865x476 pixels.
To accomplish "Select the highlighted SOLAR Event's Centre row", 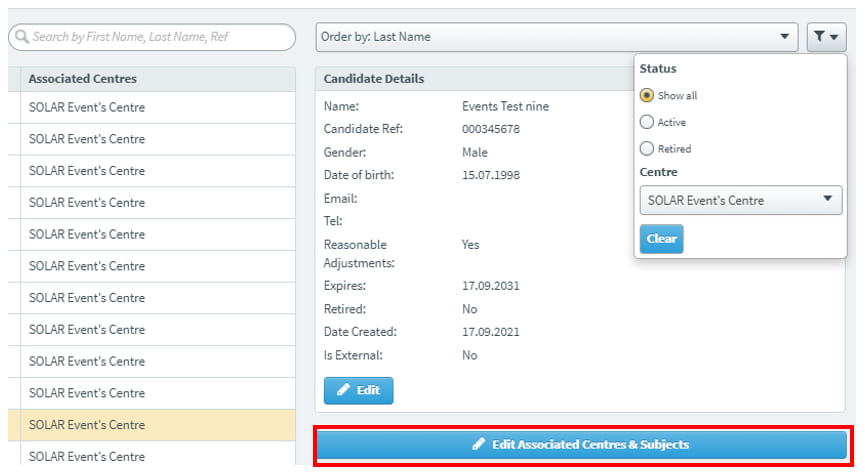I will [87, 425].
